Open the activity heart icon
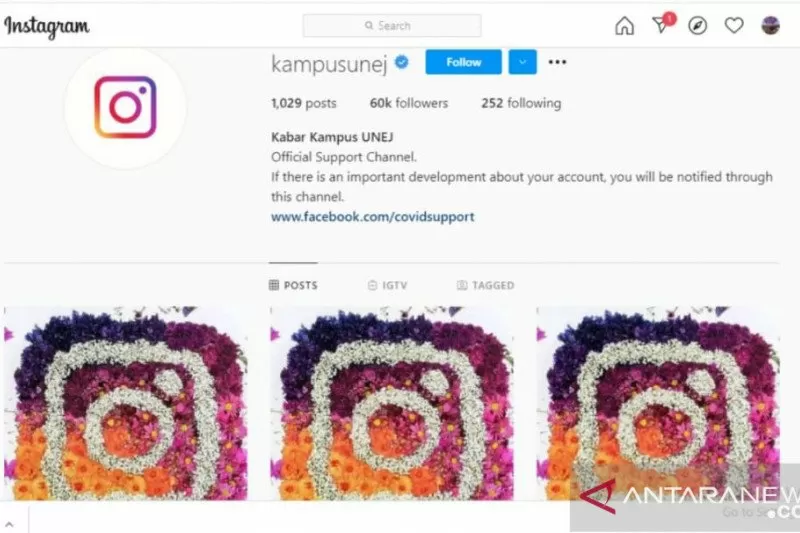The height and width of the screenshot is (533, 800). coord(734,26)
